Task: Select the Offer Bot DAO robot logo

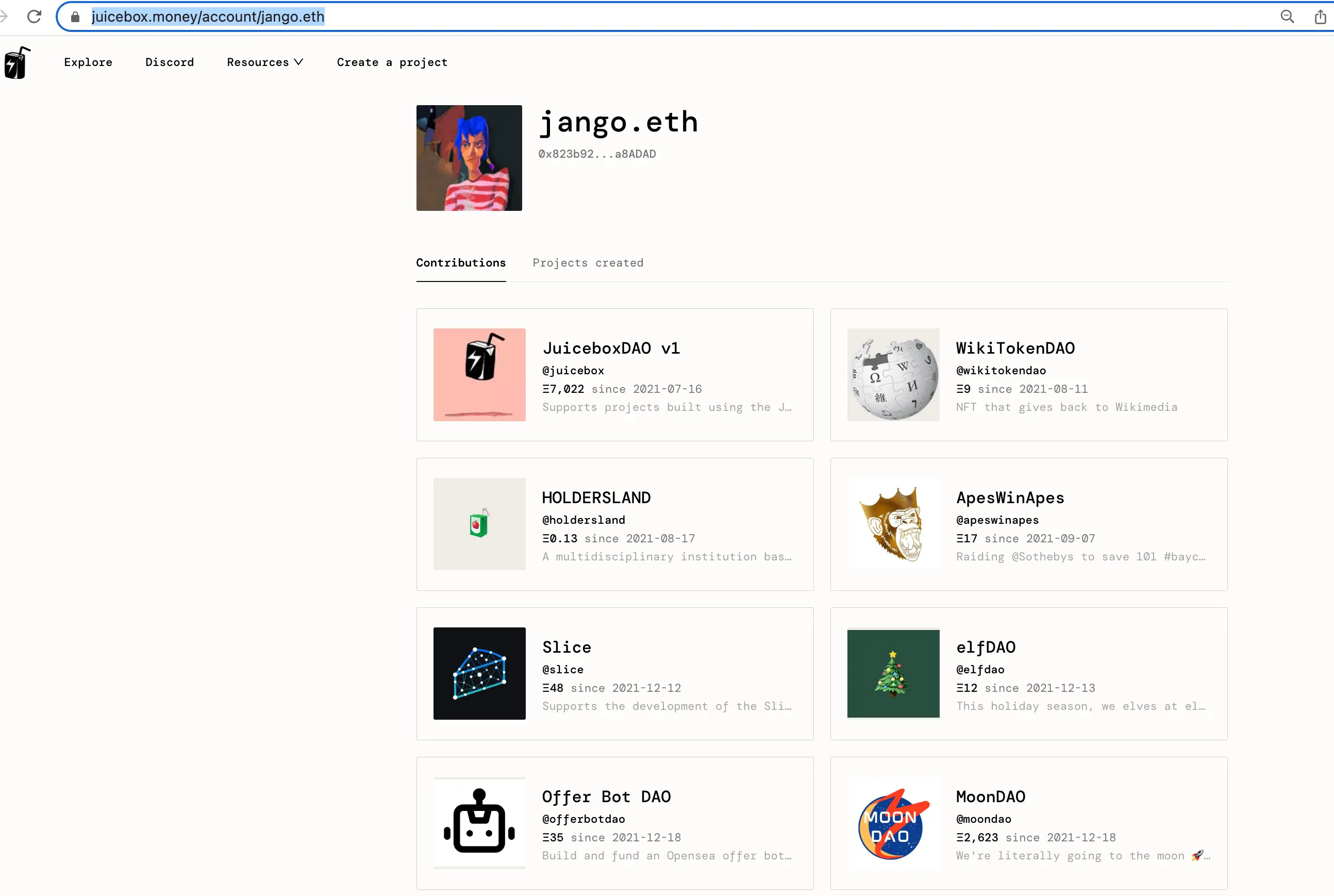Action: coord(479,823)
